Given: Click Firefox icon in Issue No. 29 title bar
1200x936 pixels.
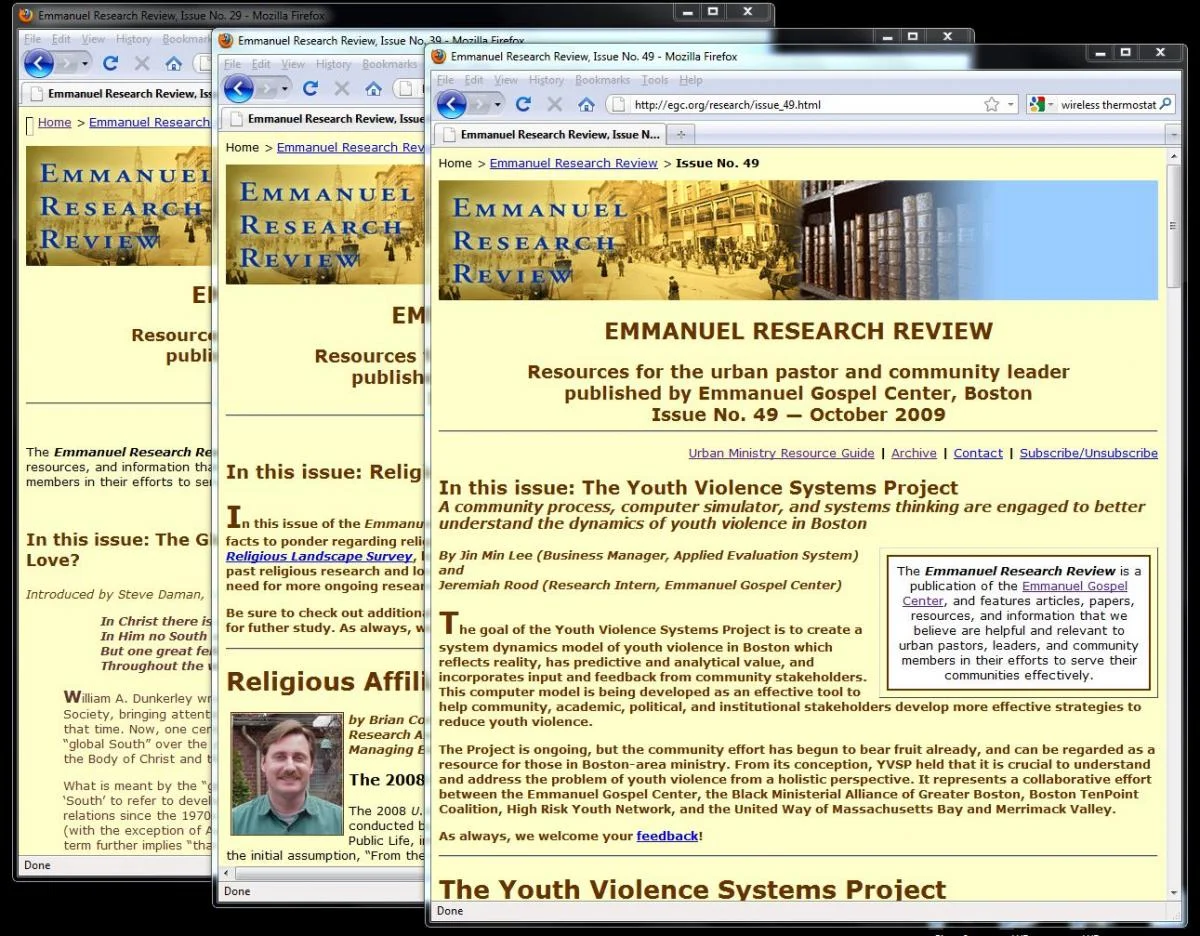Looking at the screenshot, I should coord(25,16).
